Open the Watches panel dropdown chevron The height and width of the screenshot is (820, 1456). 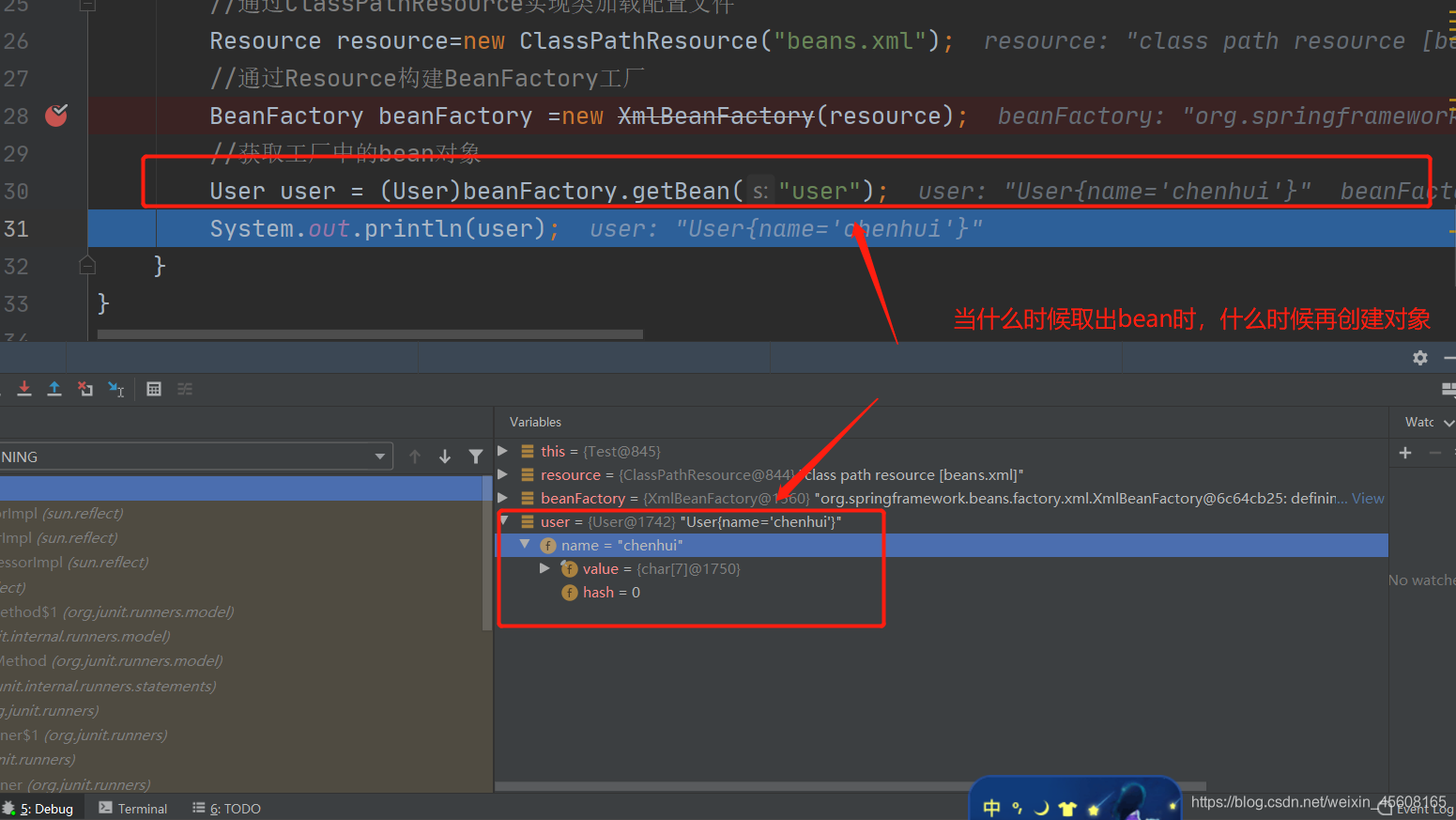(1448, 423)
